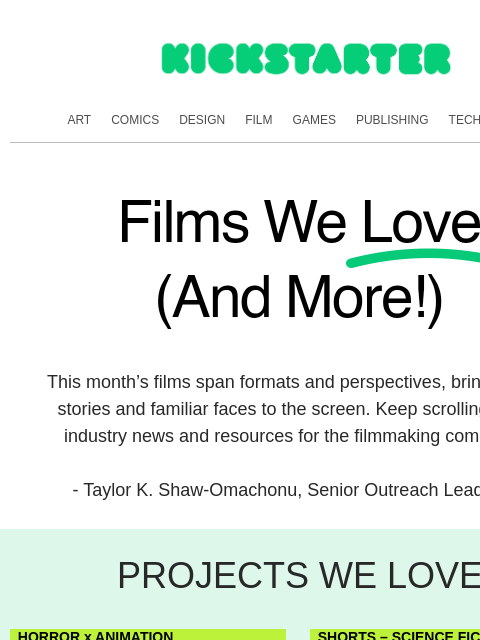Click the 'Films We Love' headline
This screenshot has height=640, width=480.
(x=299, y=222)
